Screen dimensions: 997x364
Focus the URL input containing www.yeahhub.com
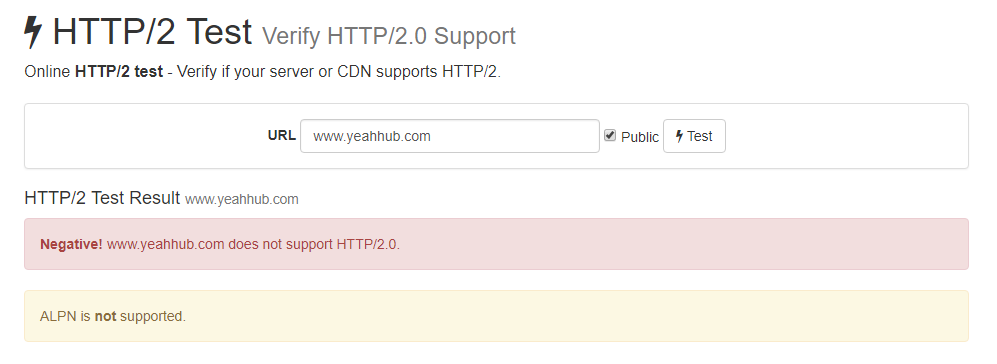pyautogui.click(x=450, y=136)
